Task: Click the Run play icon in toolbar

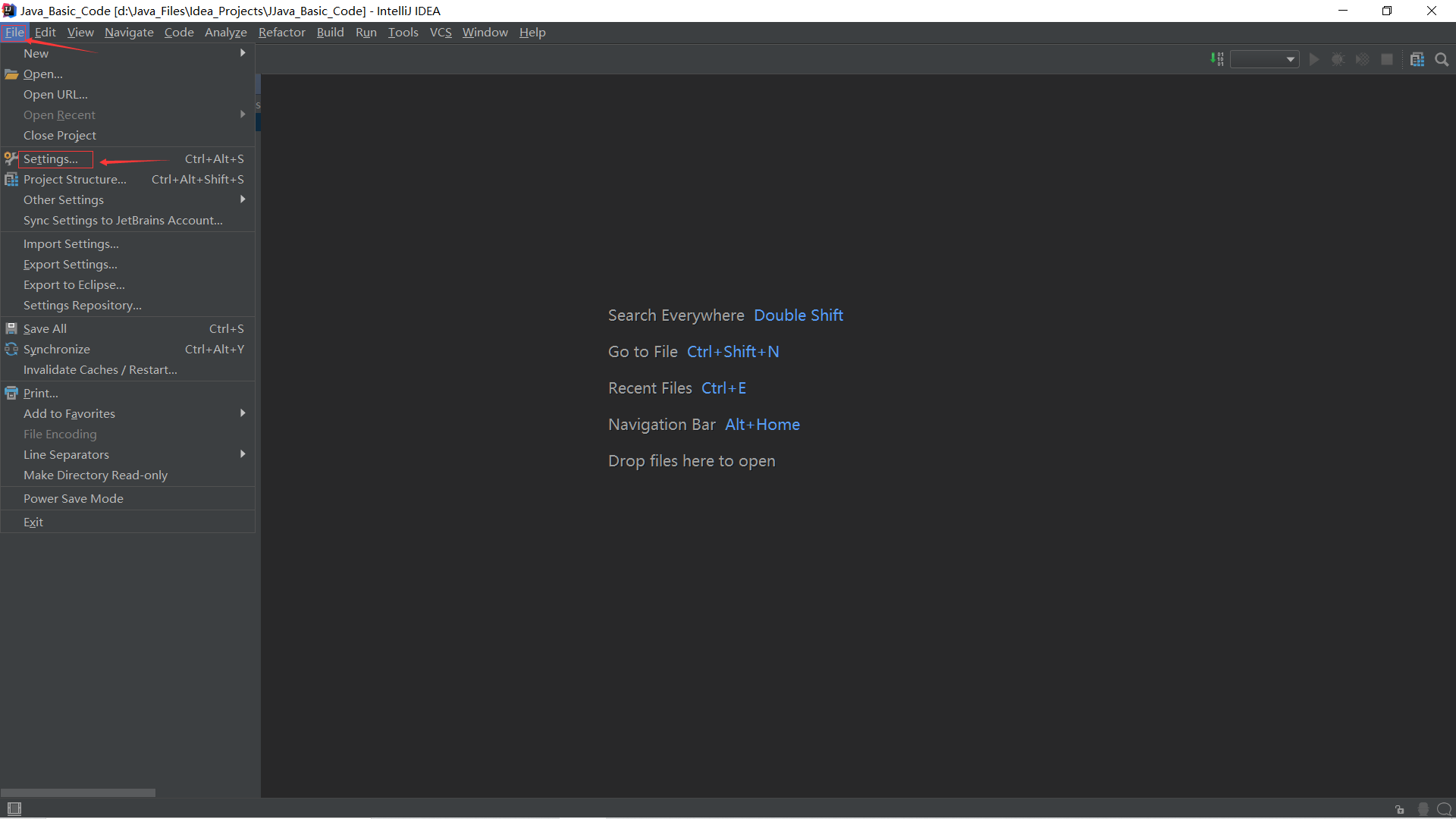Action: point(1314,59)
